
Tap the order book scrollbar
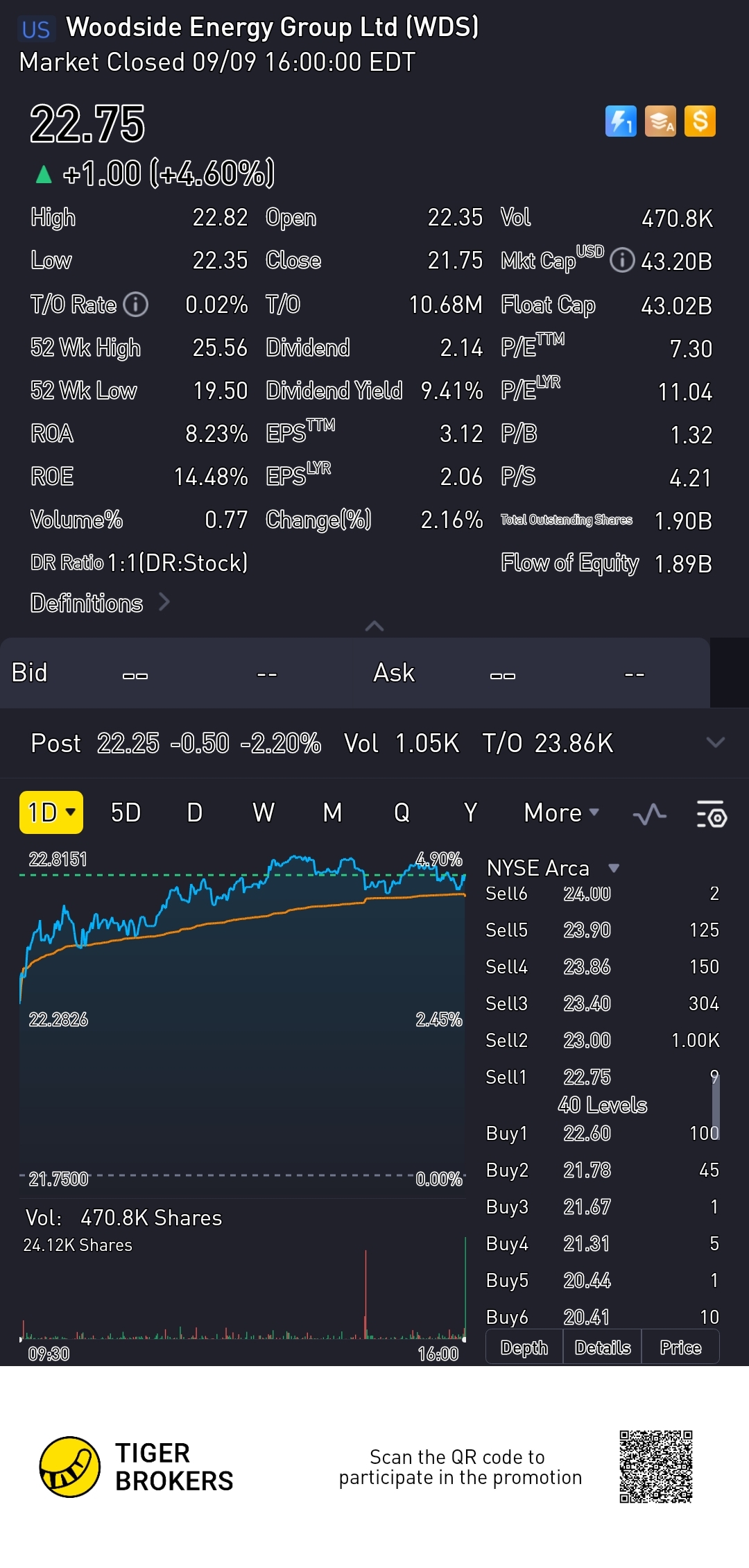click(716, 1107)
